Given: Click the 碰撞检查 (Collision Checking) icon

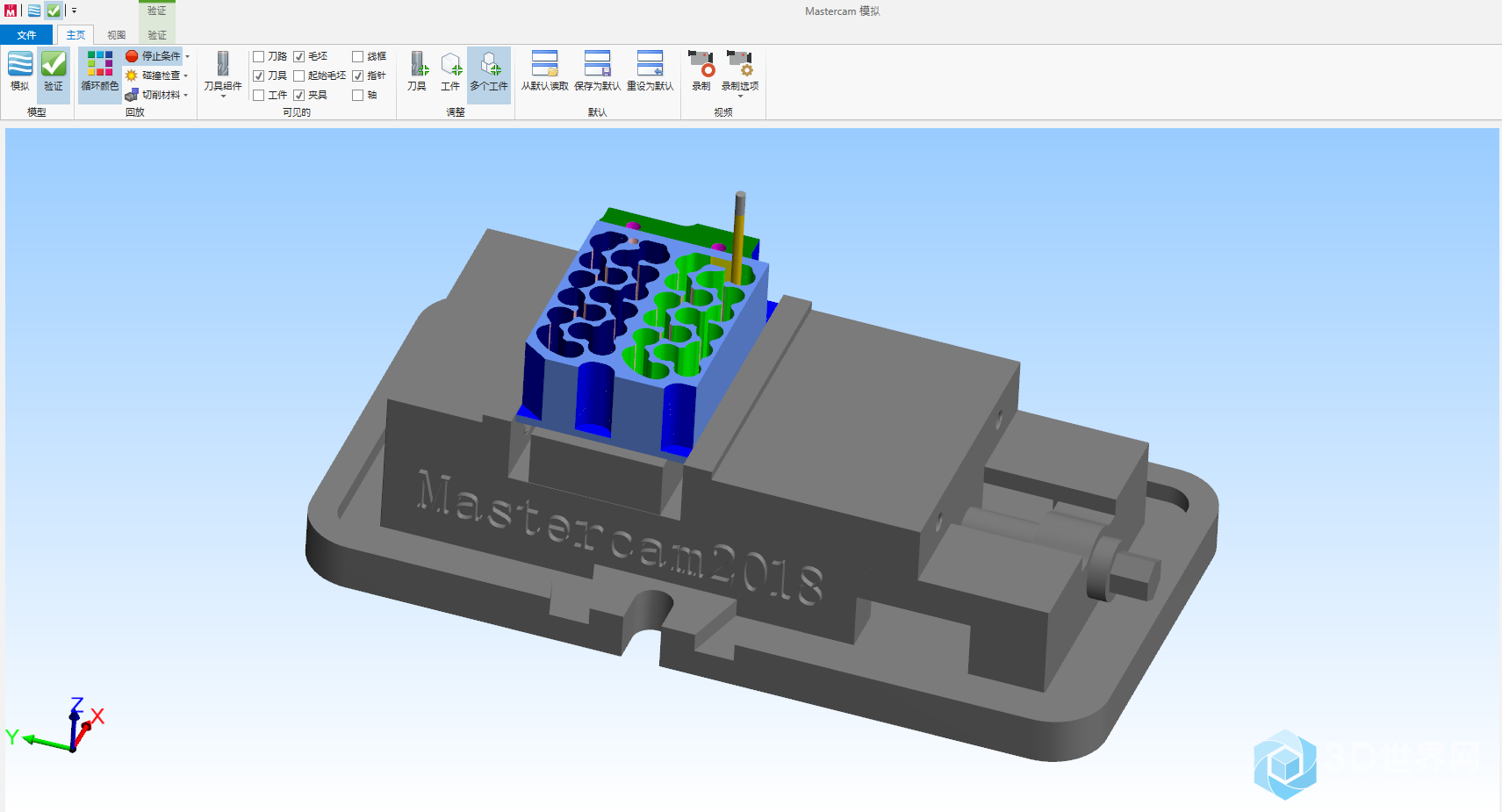Looking at the screenshot, I should 132,75.
